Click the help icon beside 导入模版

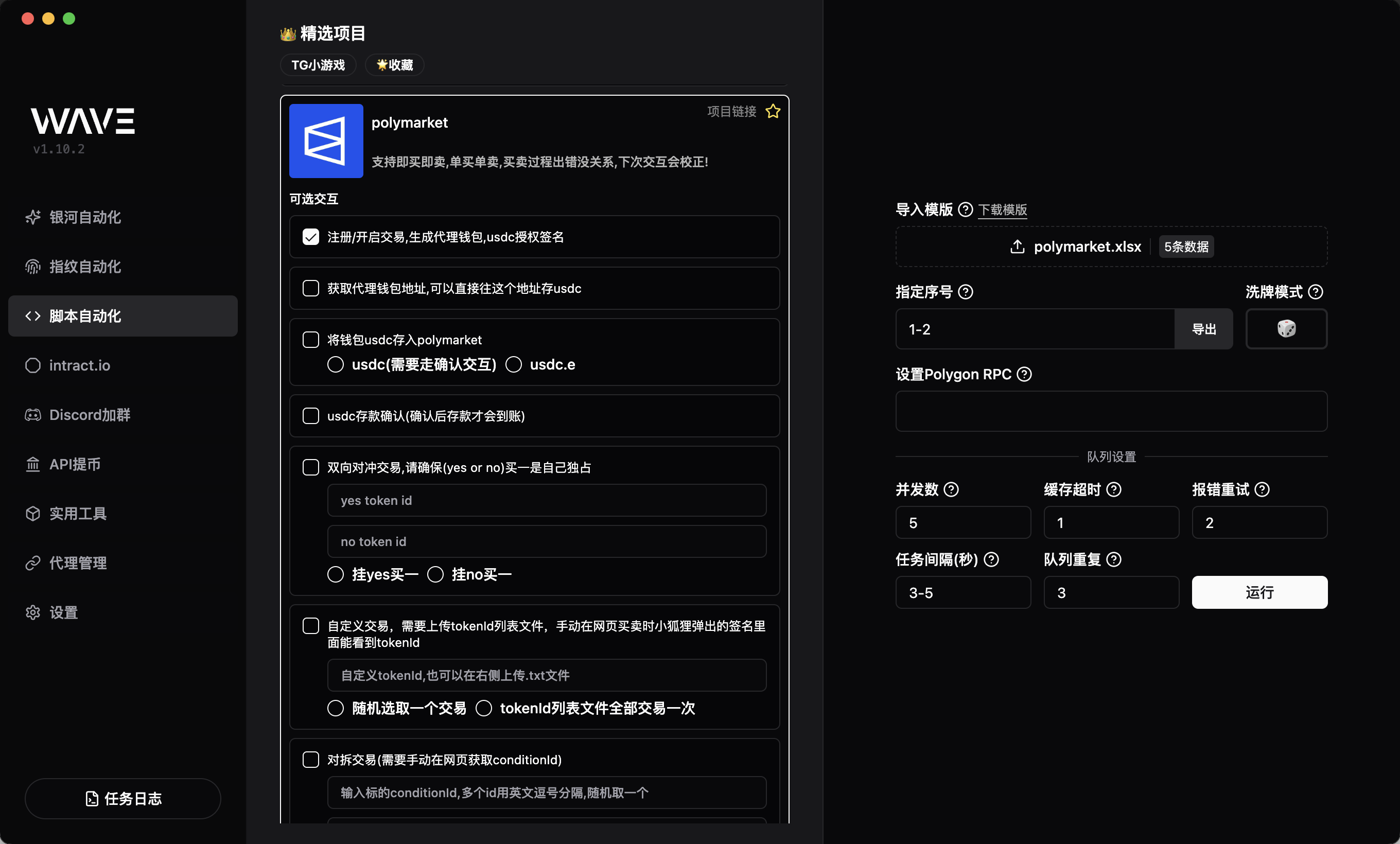[966, 209]
